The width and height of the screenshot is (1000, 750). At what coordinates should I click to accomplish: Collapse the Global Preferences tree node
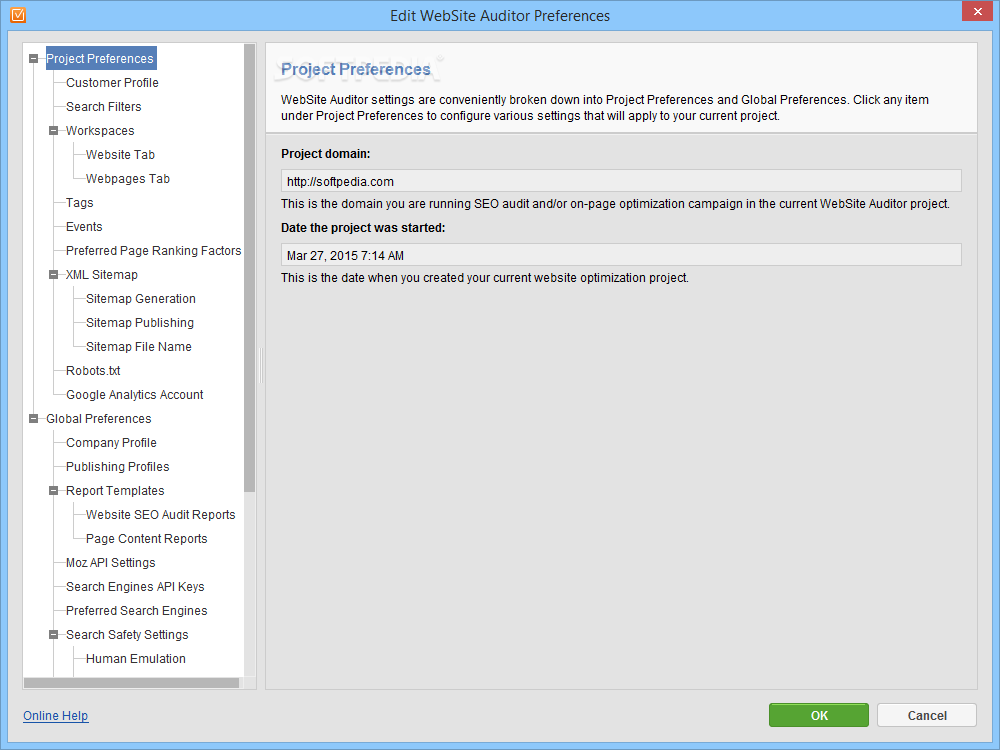click(x=33, y=419)
